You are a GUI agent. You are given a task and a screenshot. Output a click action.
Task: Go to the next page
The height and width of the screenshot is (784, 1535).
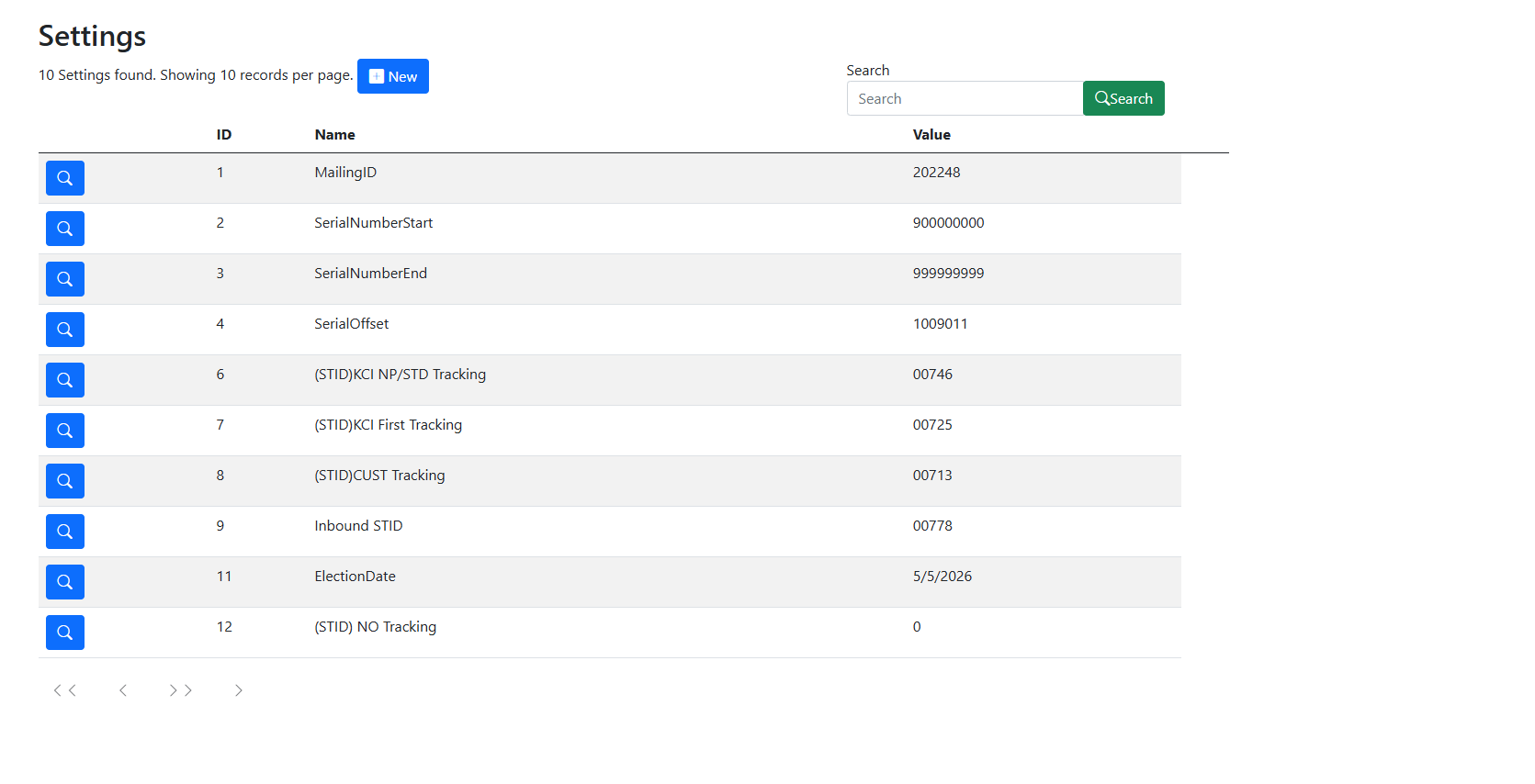coord(238,690)
